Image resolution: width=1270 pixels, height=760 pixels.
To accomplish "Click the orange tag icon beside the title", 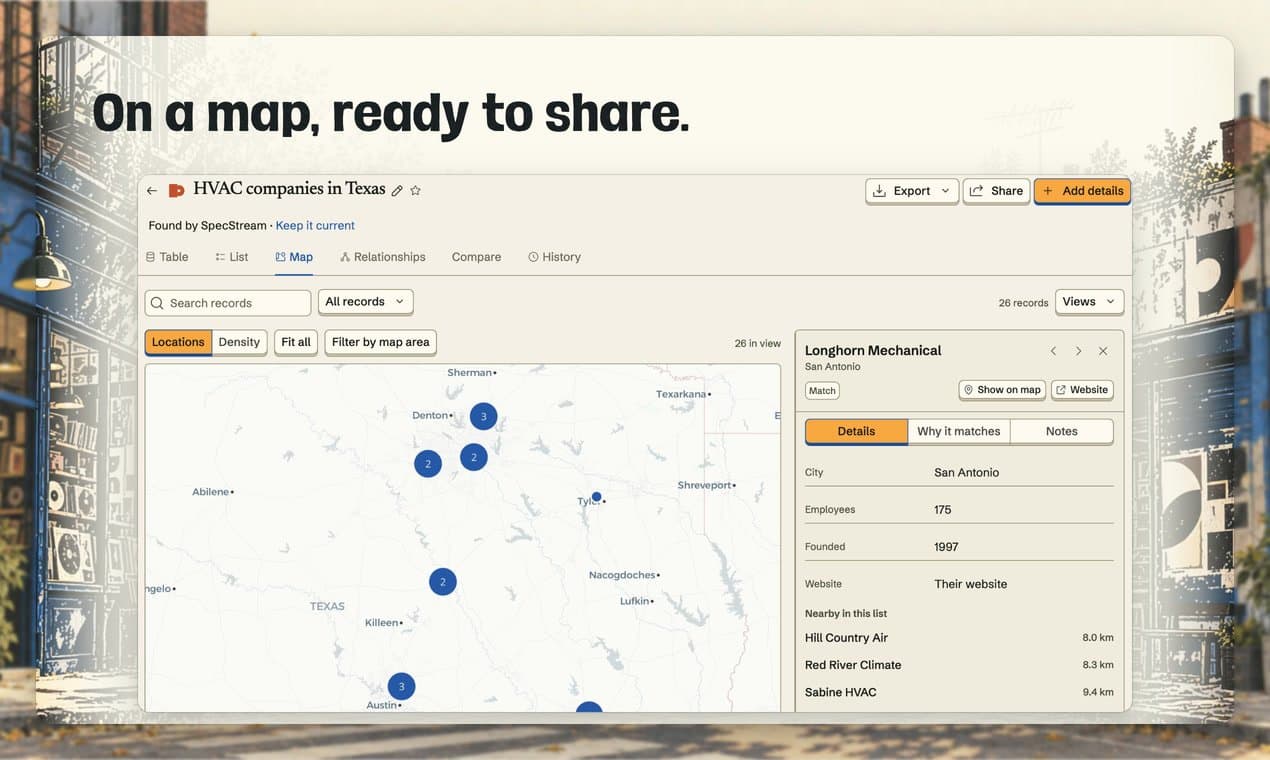I will click(x=176, y=190).
